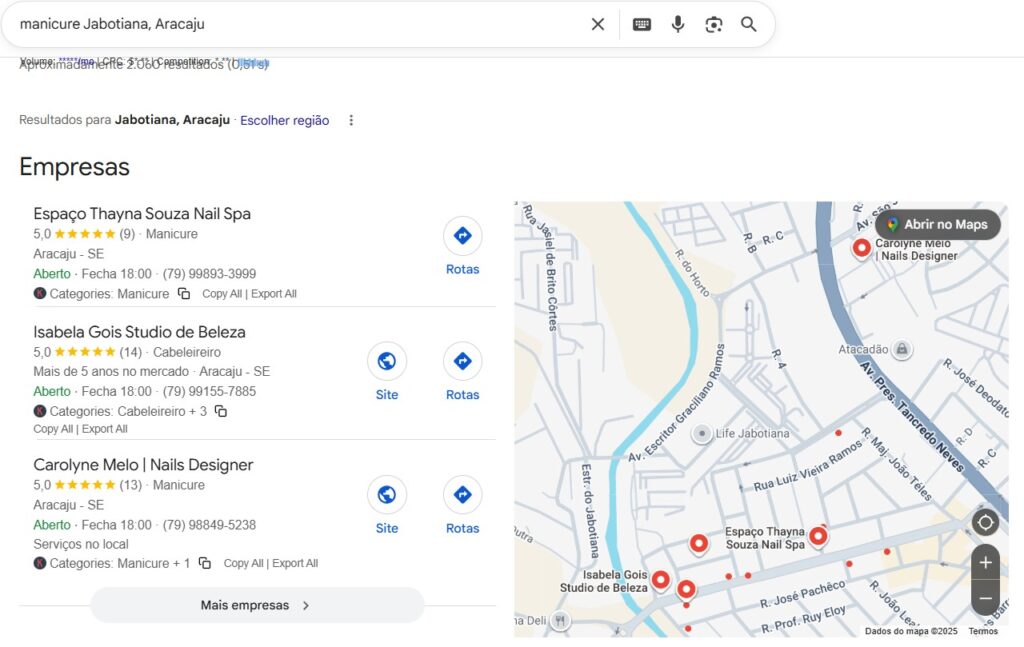Copy categories of Espaço Thayna Souza listing
The image size is (1024, 647).
pyautogui.click(x=184, y=294)
